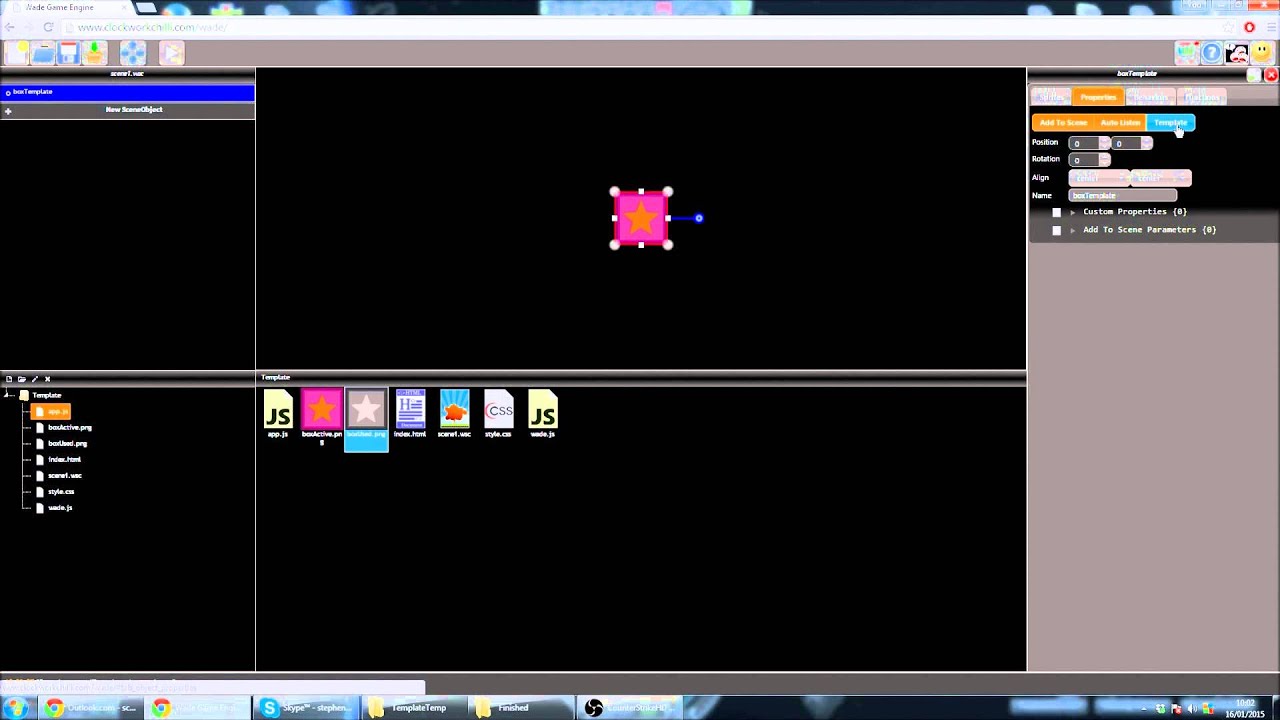
Task: Switch to the Behaviors tab
Action: 1150,97
